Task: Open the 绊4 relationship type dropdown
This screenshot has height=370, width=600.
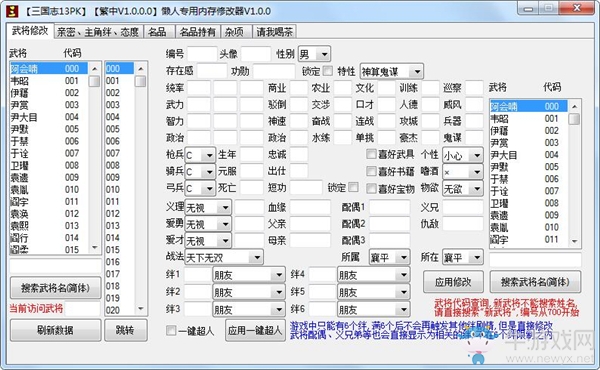Action: coord(374,275)
